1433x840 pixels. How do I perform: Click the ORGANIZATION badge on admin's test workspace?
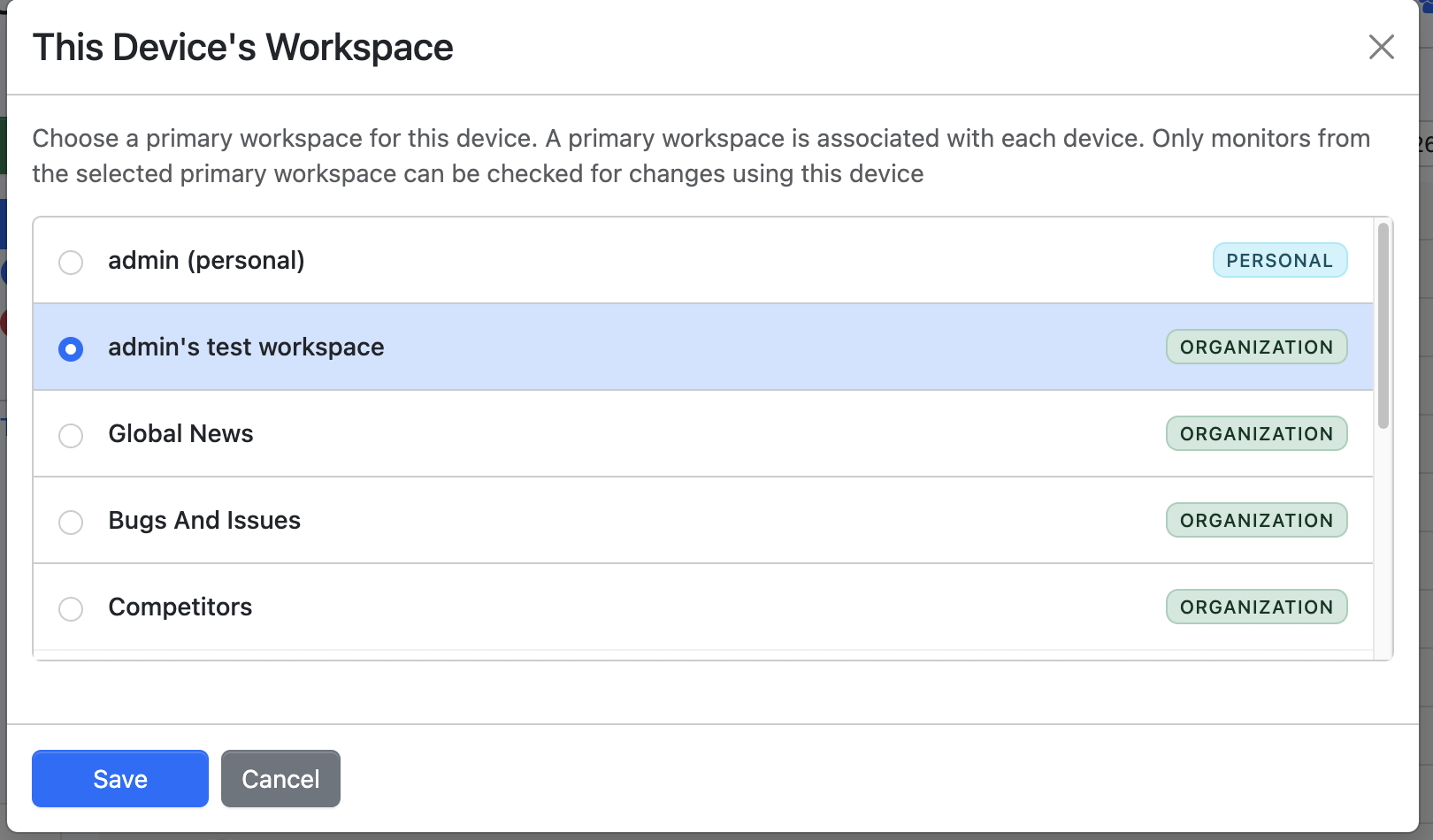(x=1256, y=347)
